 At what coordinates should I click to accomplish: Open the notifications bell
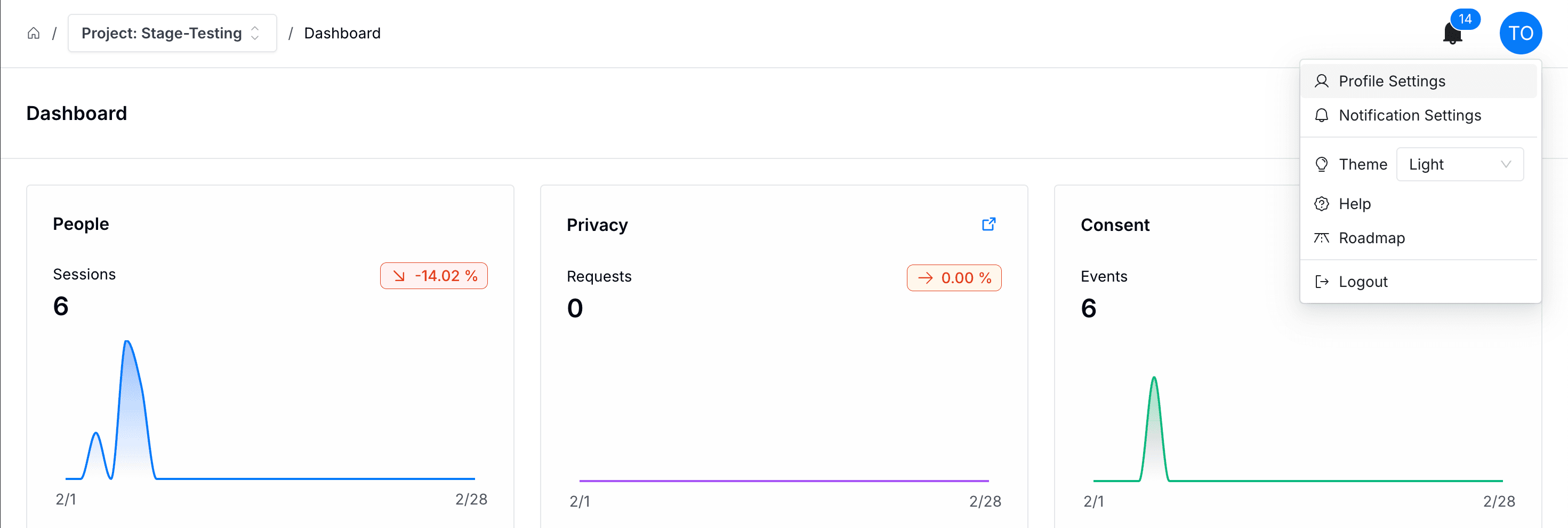point(1452,34)
